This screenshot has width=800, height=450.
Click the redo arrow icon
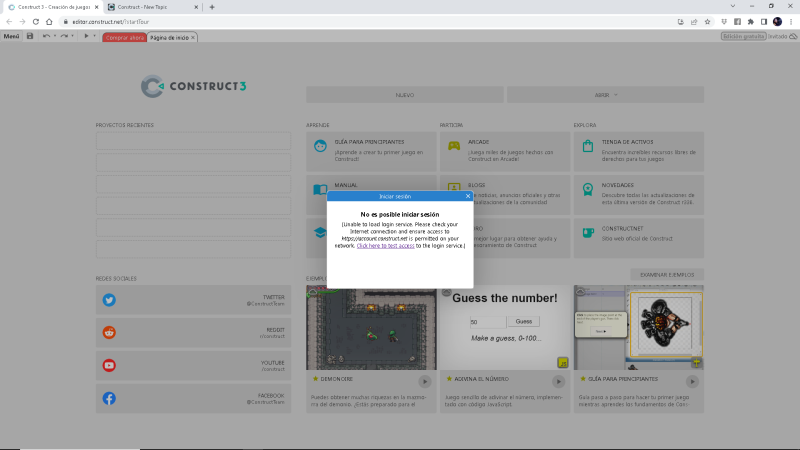click(x=64, y=36)
